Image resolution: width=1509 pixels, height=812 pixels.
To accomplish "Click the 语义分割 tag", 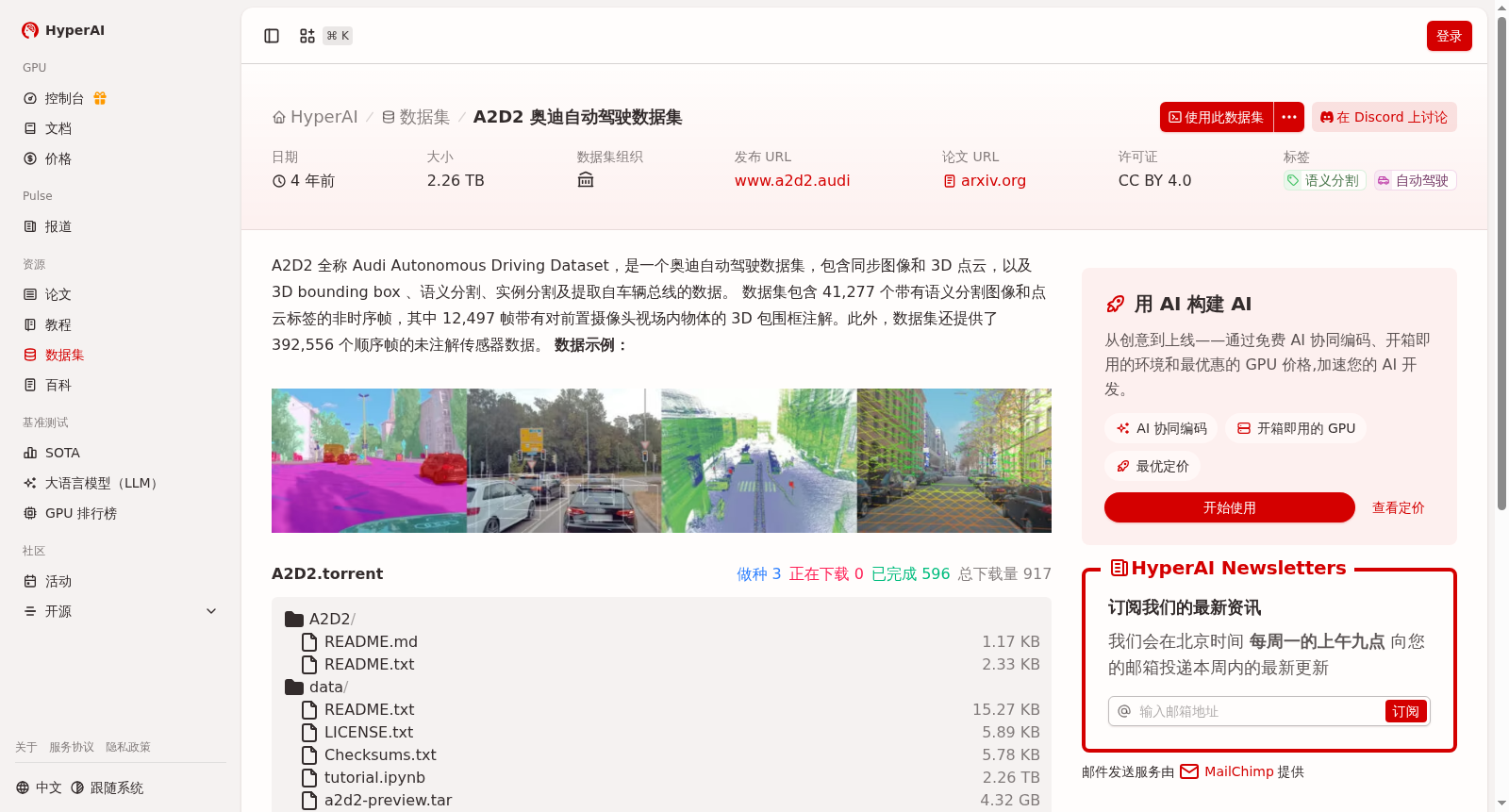I will click(x=1324, y=180).
